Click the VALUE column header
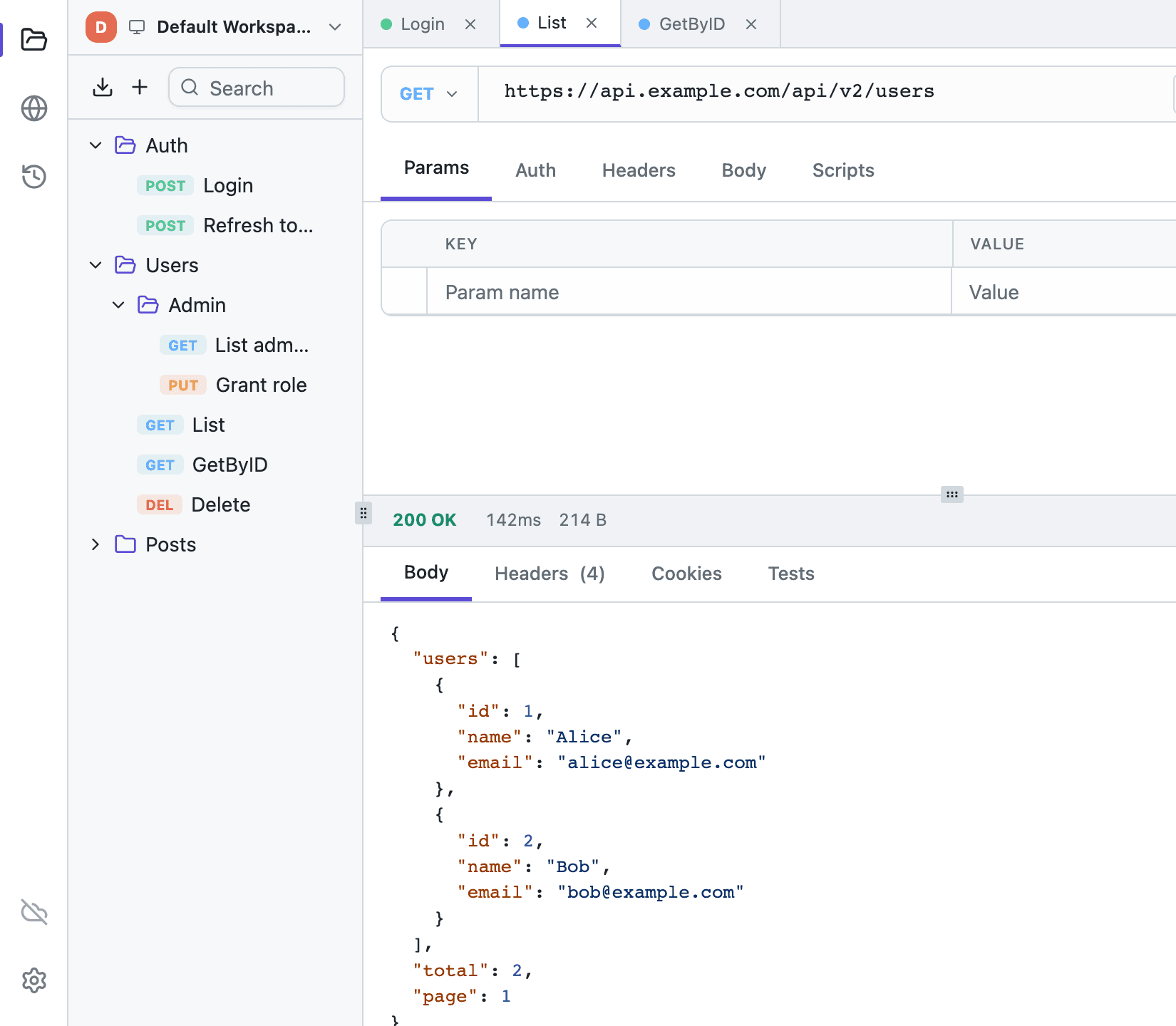This screenshot has height=1026, width=1176. (x=997, y=244)
